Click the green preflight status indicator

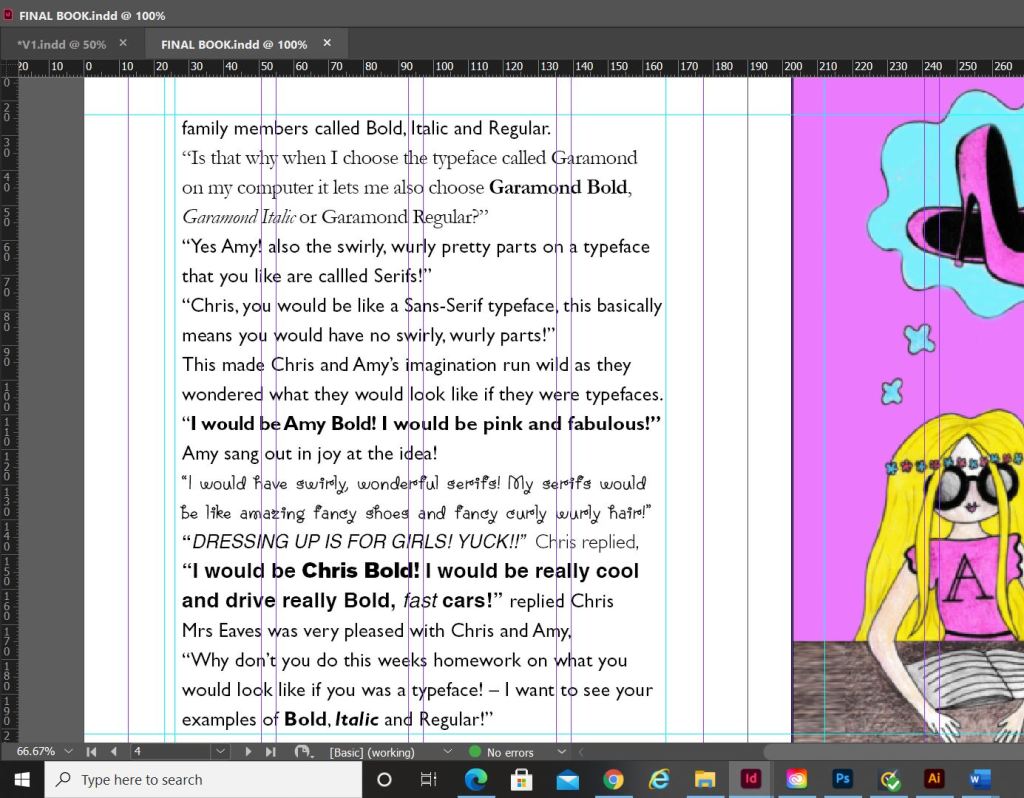[475, 752]
